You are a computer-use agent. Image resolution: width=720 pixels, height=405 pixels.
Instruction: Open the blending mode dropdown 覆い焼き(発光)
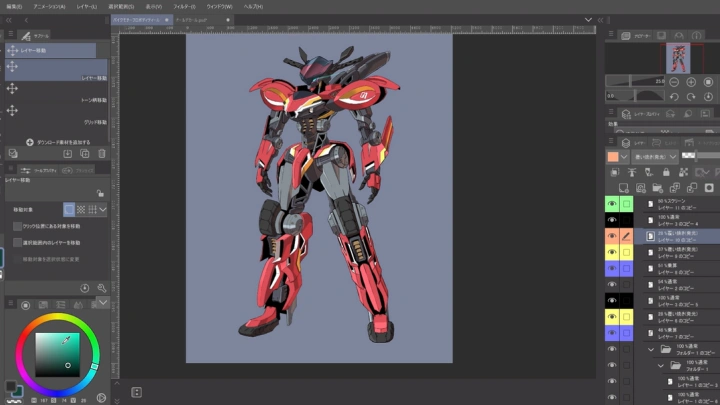pyautogui.click(x=655, y=157)
